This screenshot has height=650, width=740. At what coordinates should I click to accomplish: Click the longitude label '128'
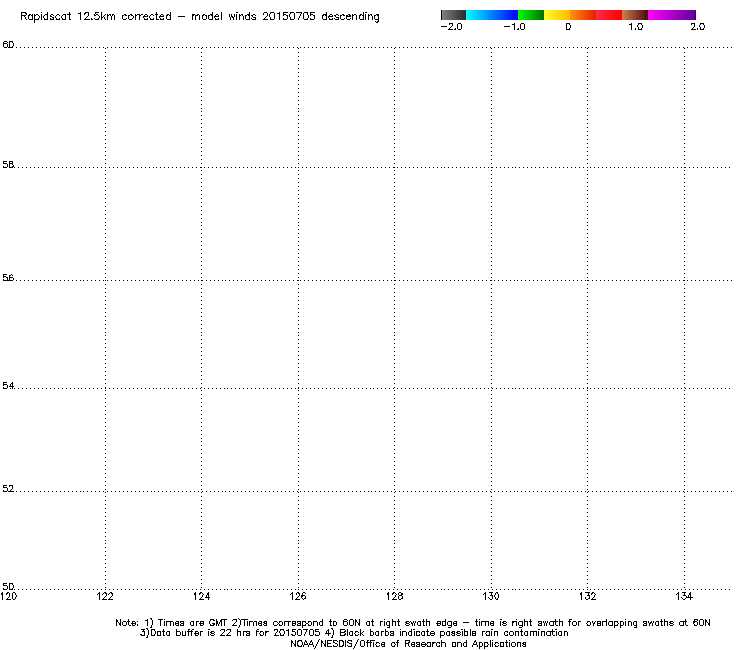[395, 597]
